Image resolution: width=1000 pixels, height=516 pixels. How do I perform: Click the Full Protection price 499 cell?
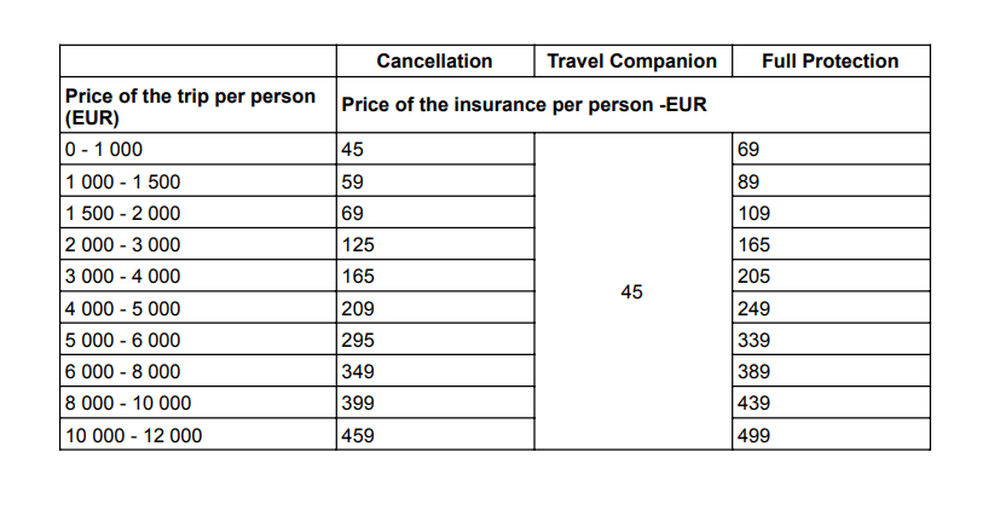(754, 436)
